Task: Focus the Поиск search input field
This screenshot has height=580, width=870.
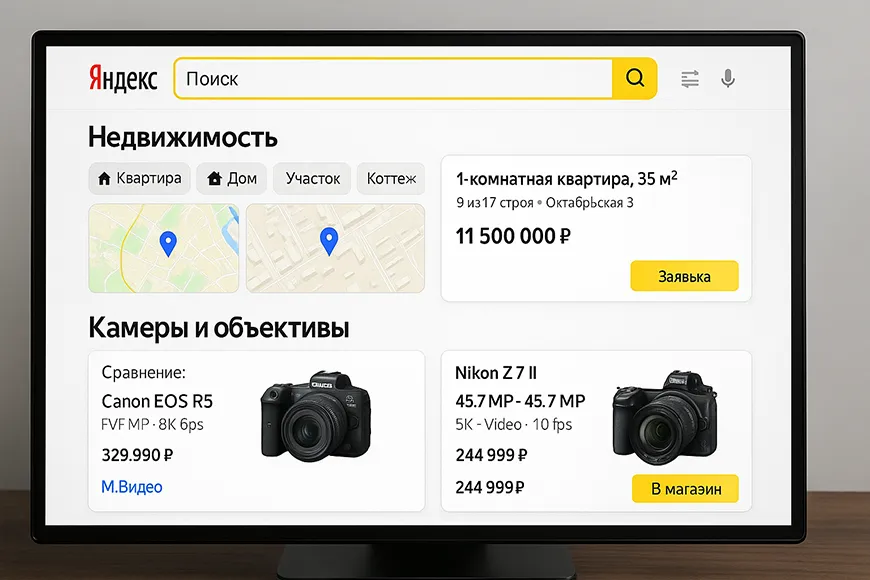Action: click(x=393, y=78)
